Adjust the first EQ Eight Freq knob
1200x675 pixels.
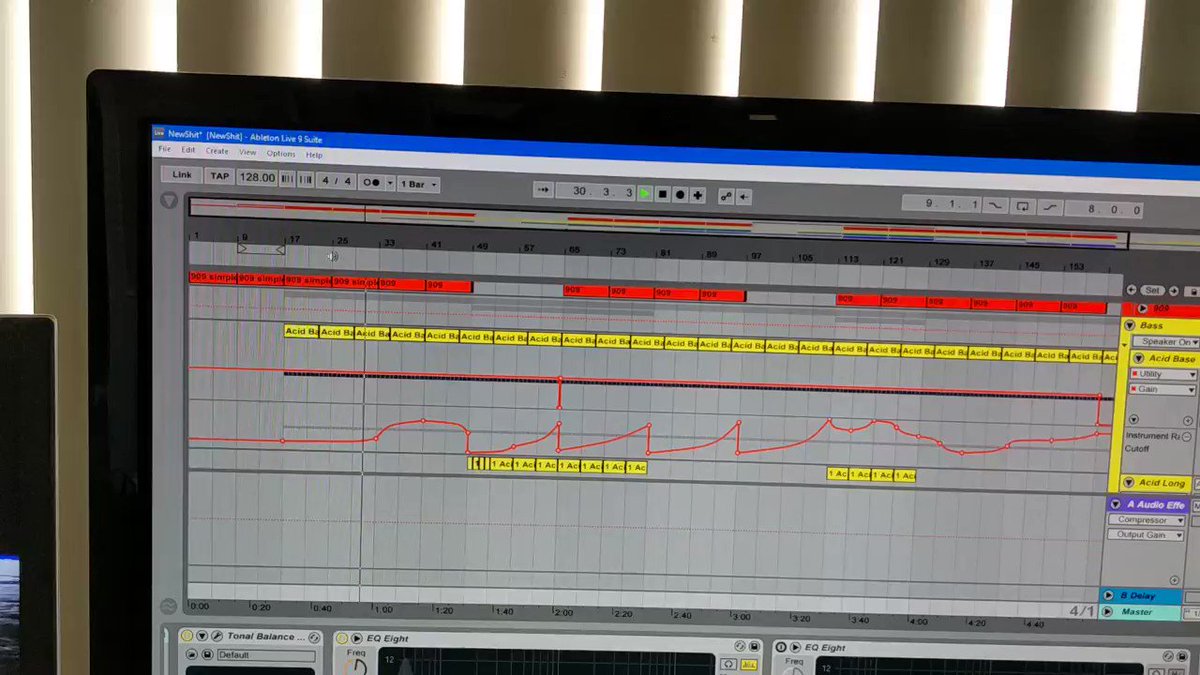coord(356,667)
